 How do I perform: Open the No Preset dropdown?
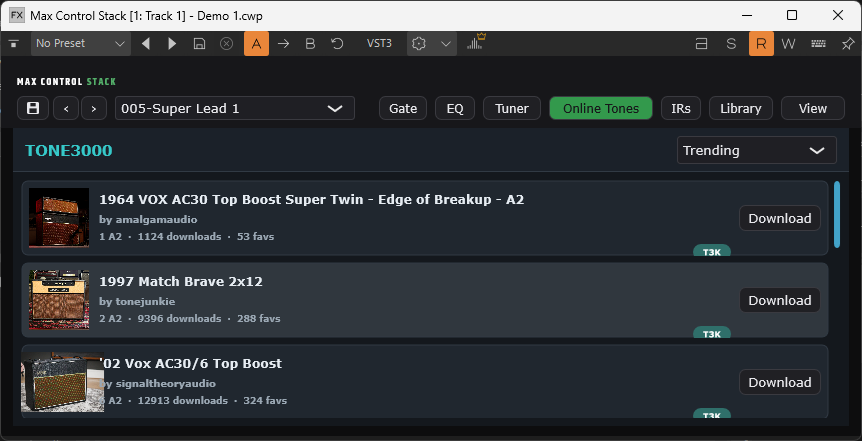(x=81, y=43)
